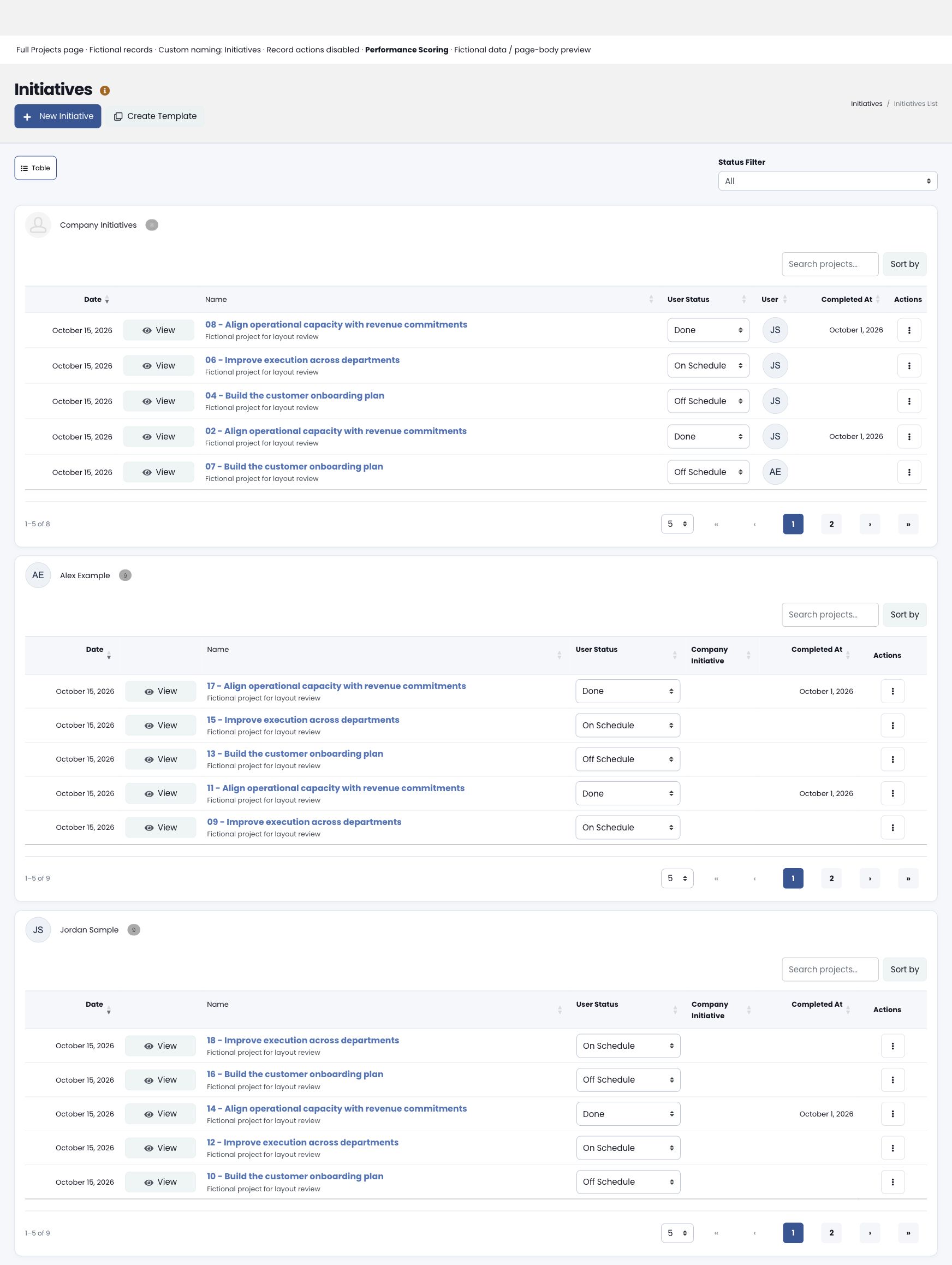Click the JS avatar in initiative 08 row
This screenshot has height=1265, width=952.
[x=775, y=330]
